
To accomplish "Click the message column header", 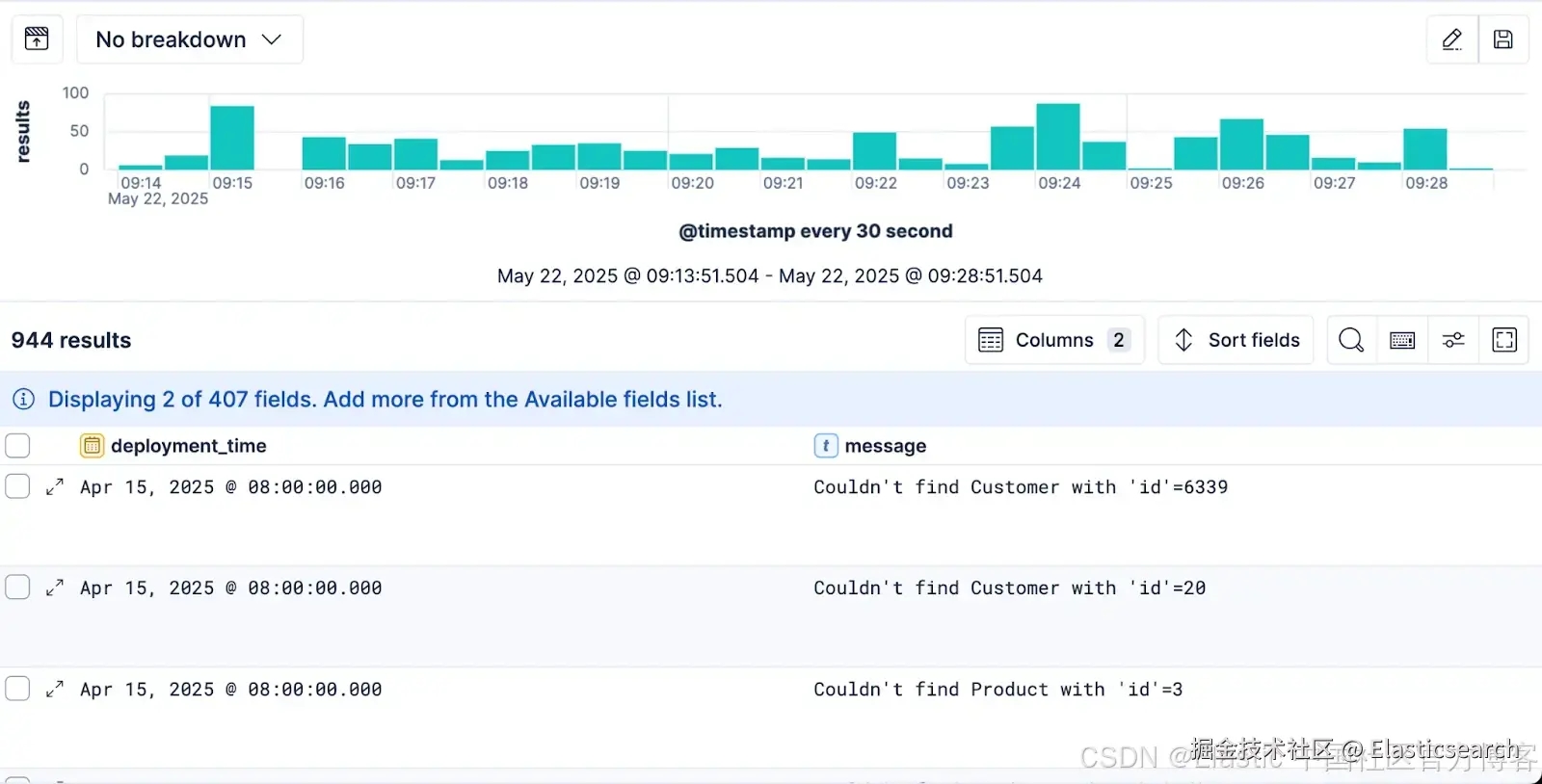I will pos(885,446).
